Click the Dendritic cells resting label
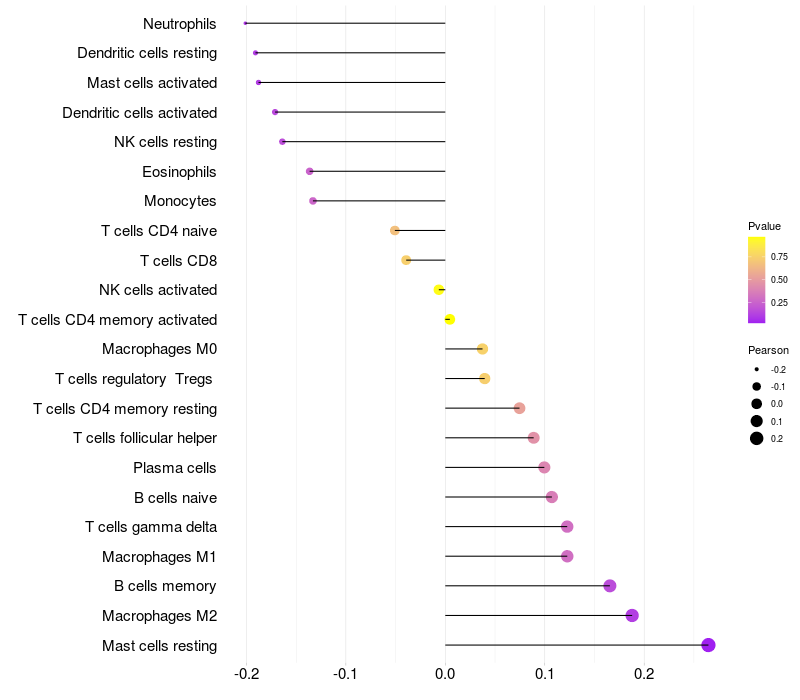The width and height of the screenshot is (800, 700). (147, 53)
